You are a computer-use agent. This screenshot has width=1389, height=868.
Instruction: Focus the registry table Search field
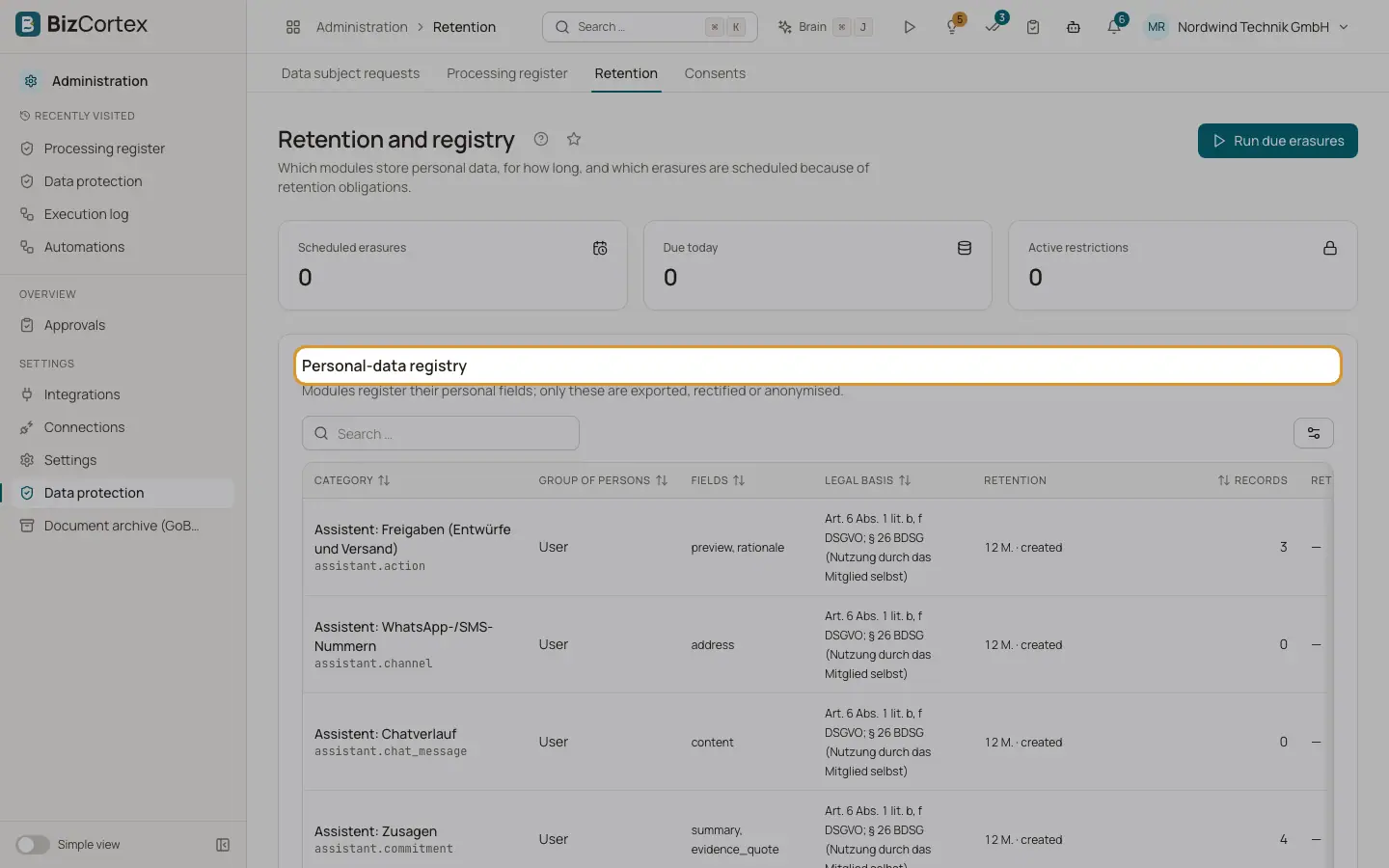click(x=441, y=433)
